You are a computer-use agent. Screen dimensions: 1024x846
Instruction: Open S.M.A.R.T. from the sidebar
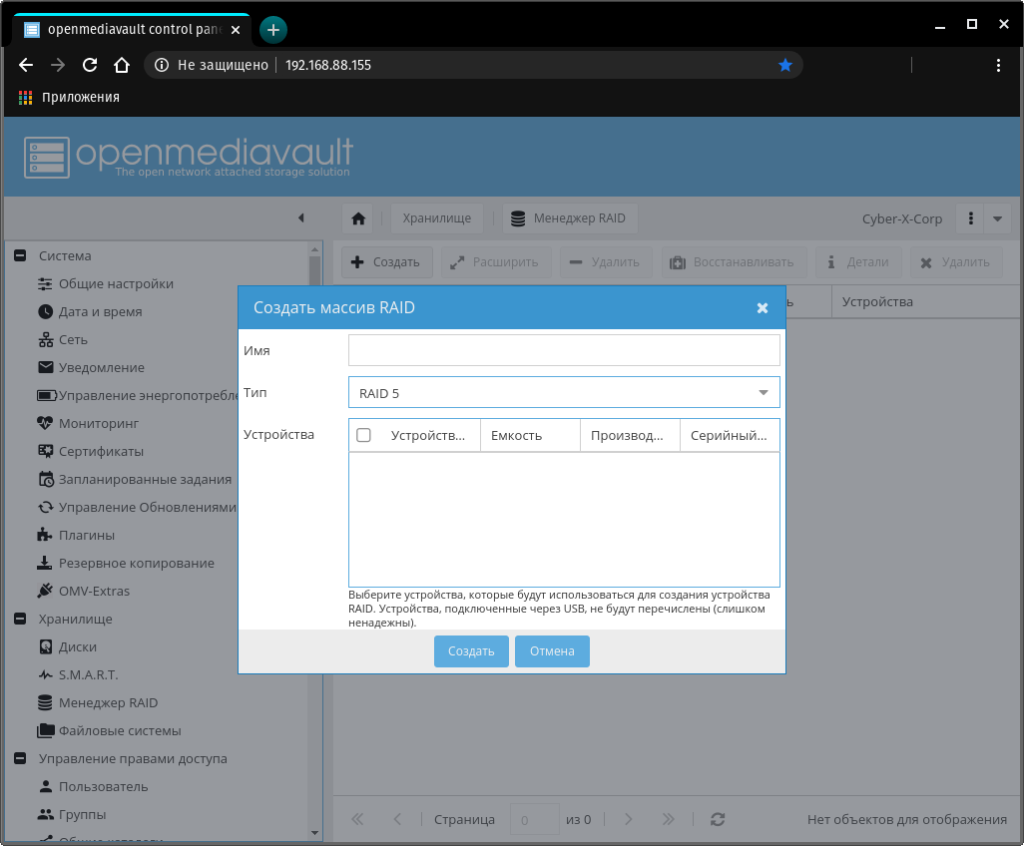click(88, 675)
